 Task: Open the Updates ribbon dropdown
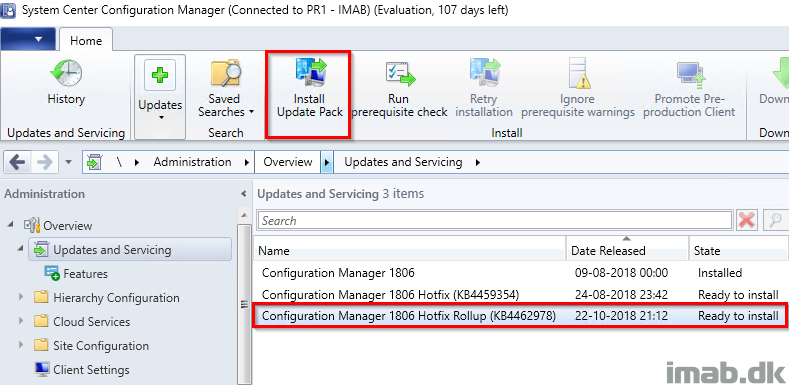160,97
